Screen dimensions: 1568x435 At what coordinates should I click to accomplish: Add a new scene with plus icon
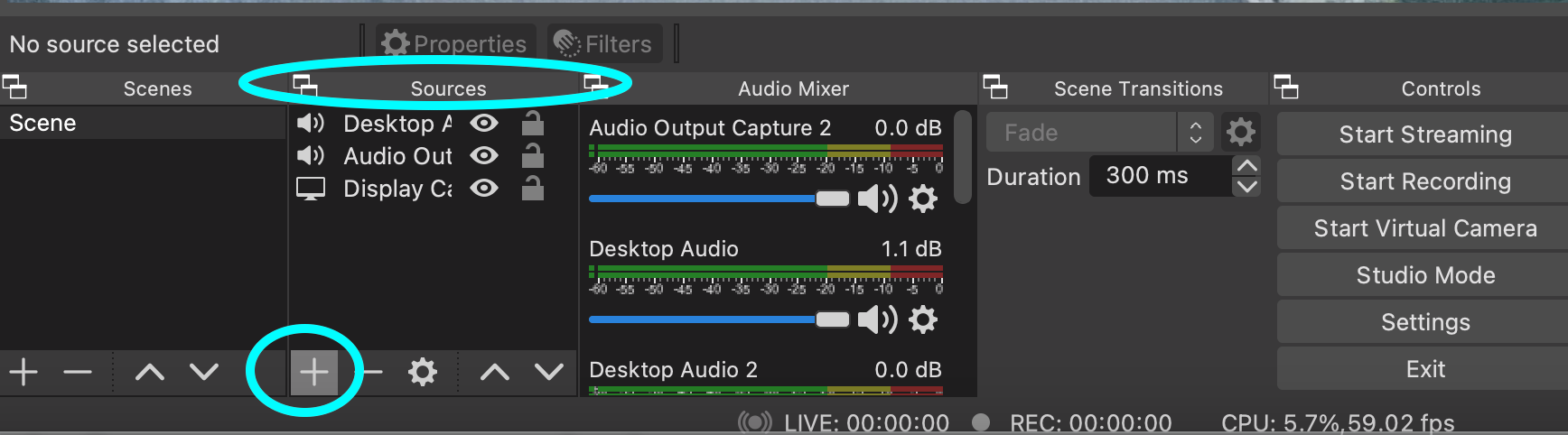[x=23, y=372]
